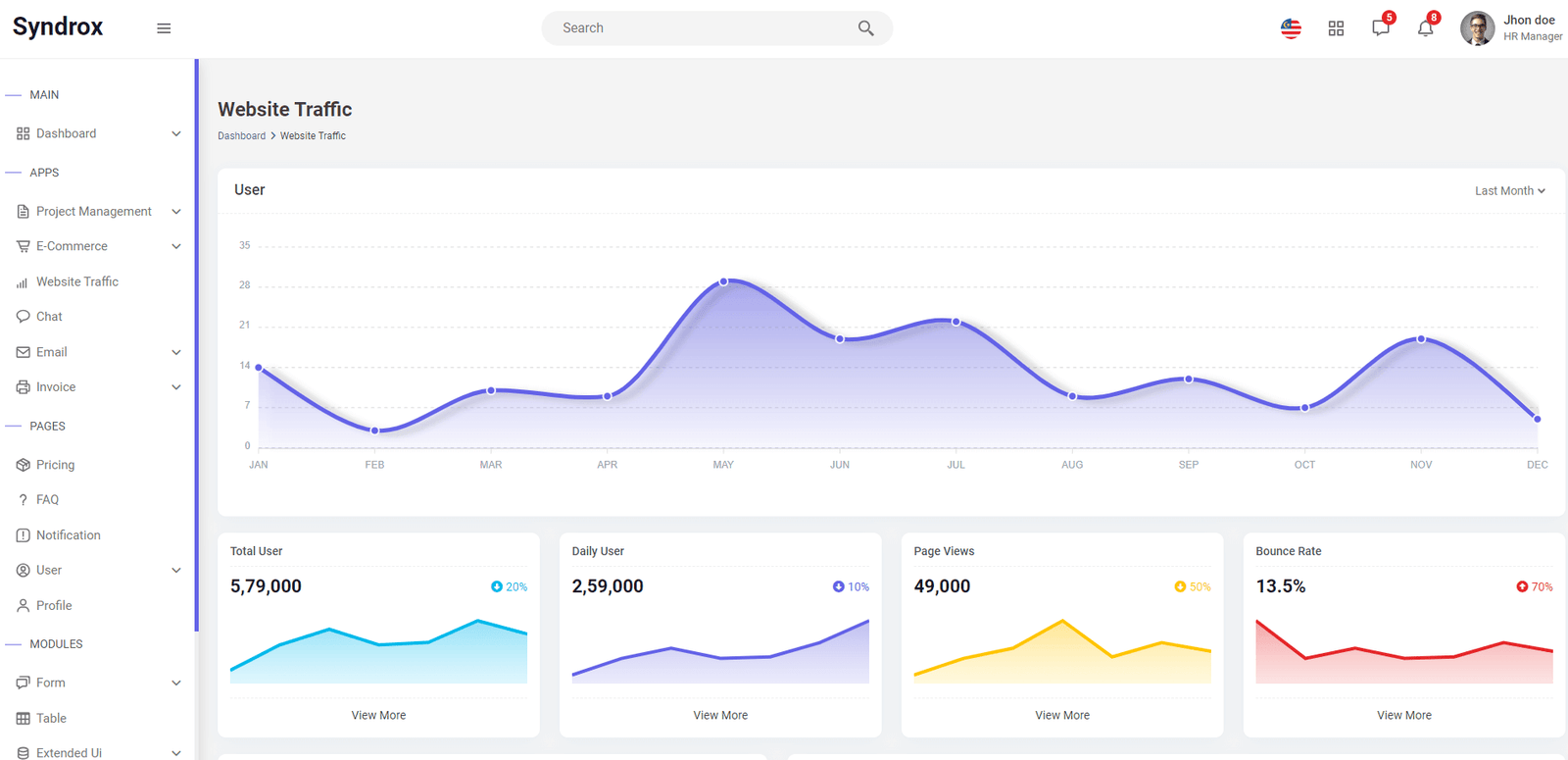Click View More under Total User
1568x760 pixels.
click(378, 716)
